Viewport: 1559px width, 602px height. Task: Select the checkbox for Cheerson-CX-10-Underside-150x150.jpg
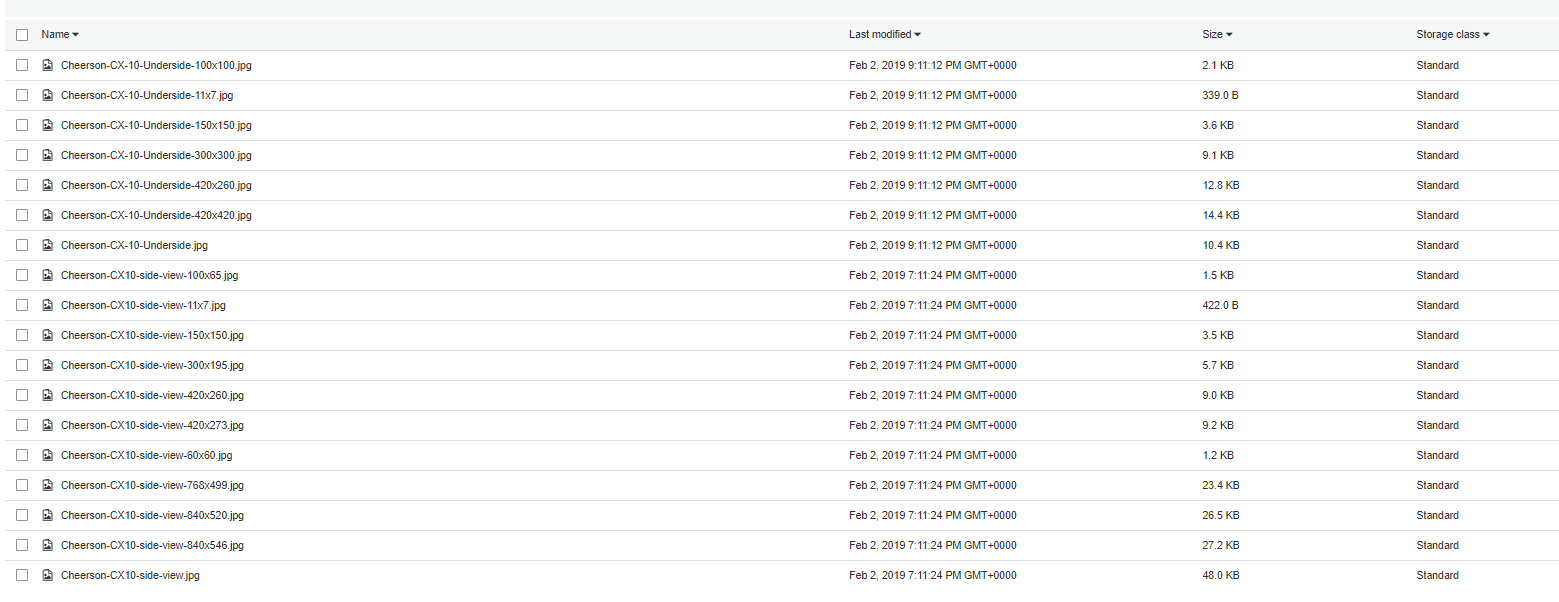[x=22, y=124]
